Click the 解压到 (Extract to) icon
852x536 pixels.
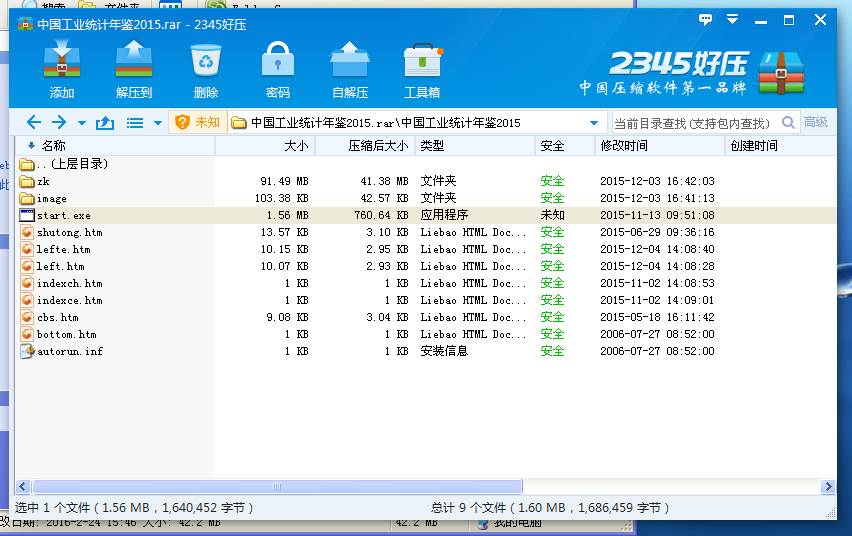click(134, 69)
